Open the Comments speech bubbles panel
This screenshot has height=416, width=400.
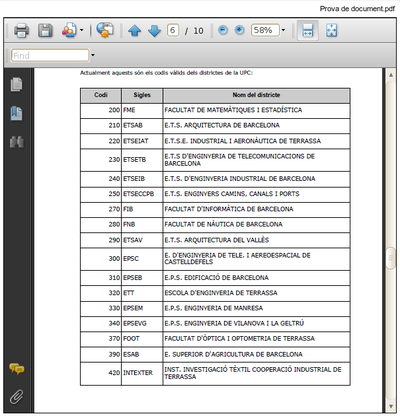16,369
